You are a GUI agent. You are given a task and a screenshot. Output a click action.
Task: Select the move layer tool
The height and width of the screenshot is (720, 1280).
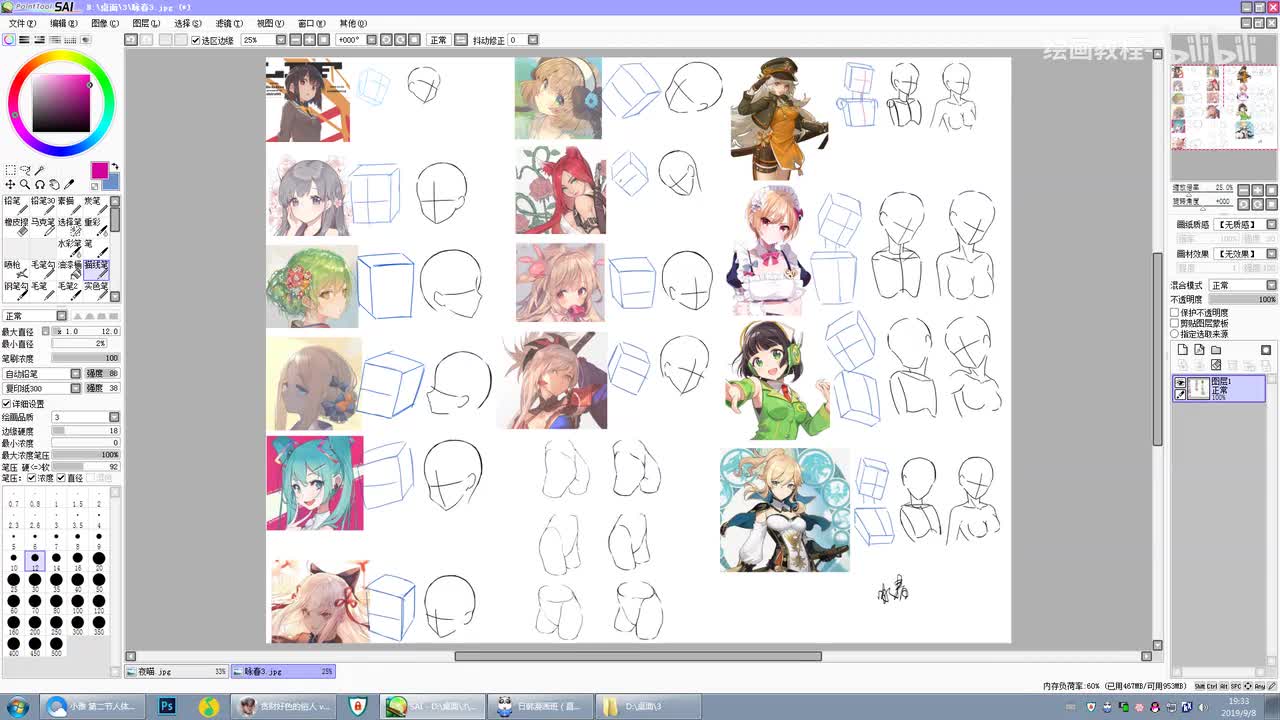coord(10,185)
